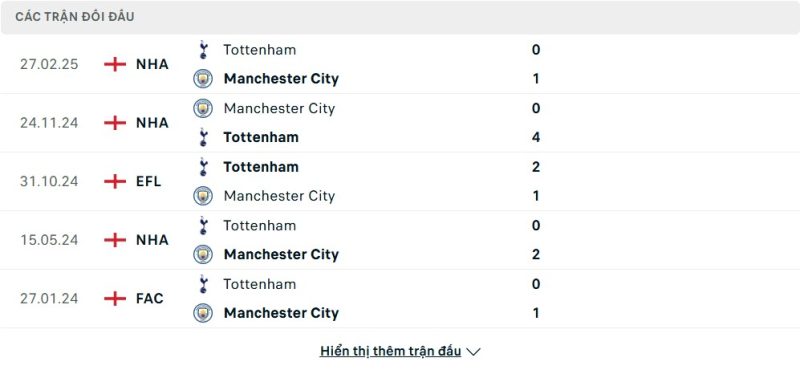Open the NHA league label for 15.05.24
Viewport: 800px width, 374px height.
pos(152,240)
